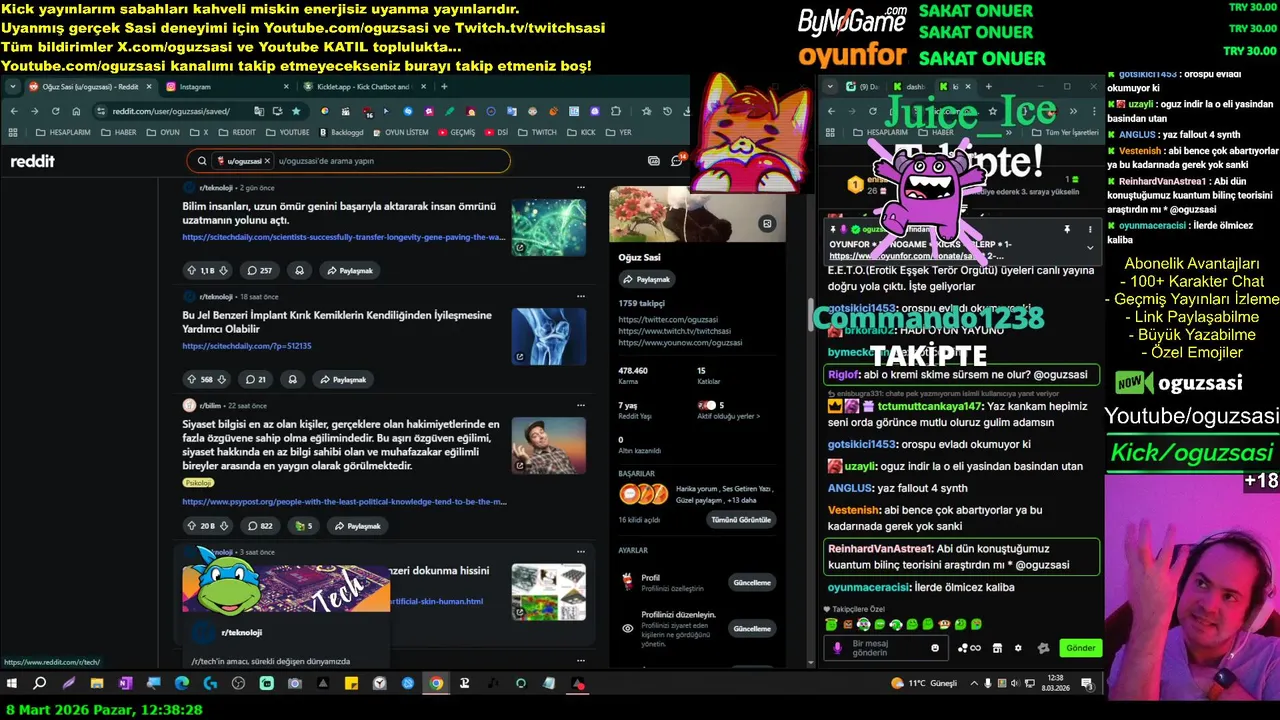Open Kick chat settings gear
This screenshot has height=720, width=1280.
click(1018, 648)
